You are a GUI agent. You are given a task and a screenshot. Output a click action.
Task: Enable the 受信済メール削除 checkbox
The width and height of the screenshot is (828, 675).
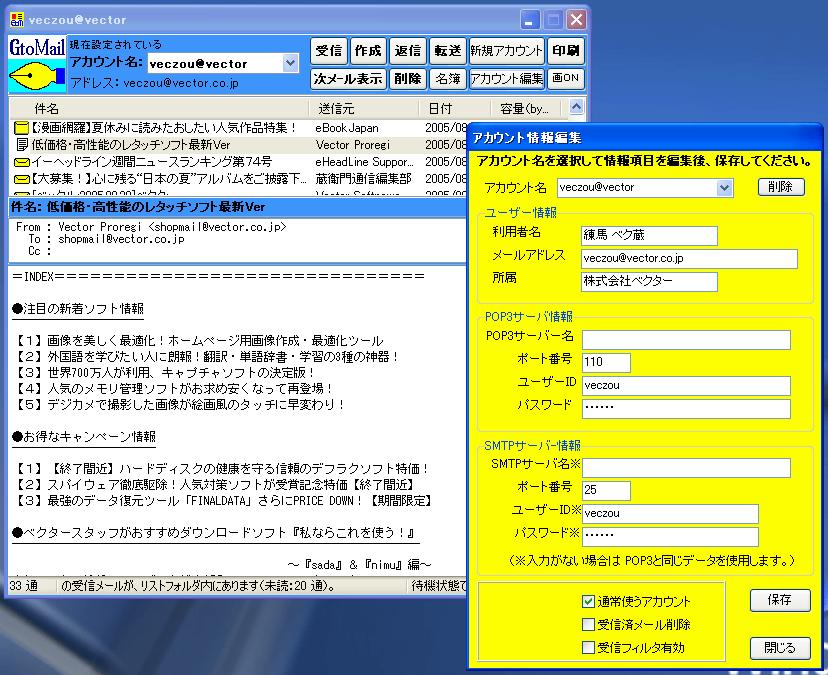[588, 625]
